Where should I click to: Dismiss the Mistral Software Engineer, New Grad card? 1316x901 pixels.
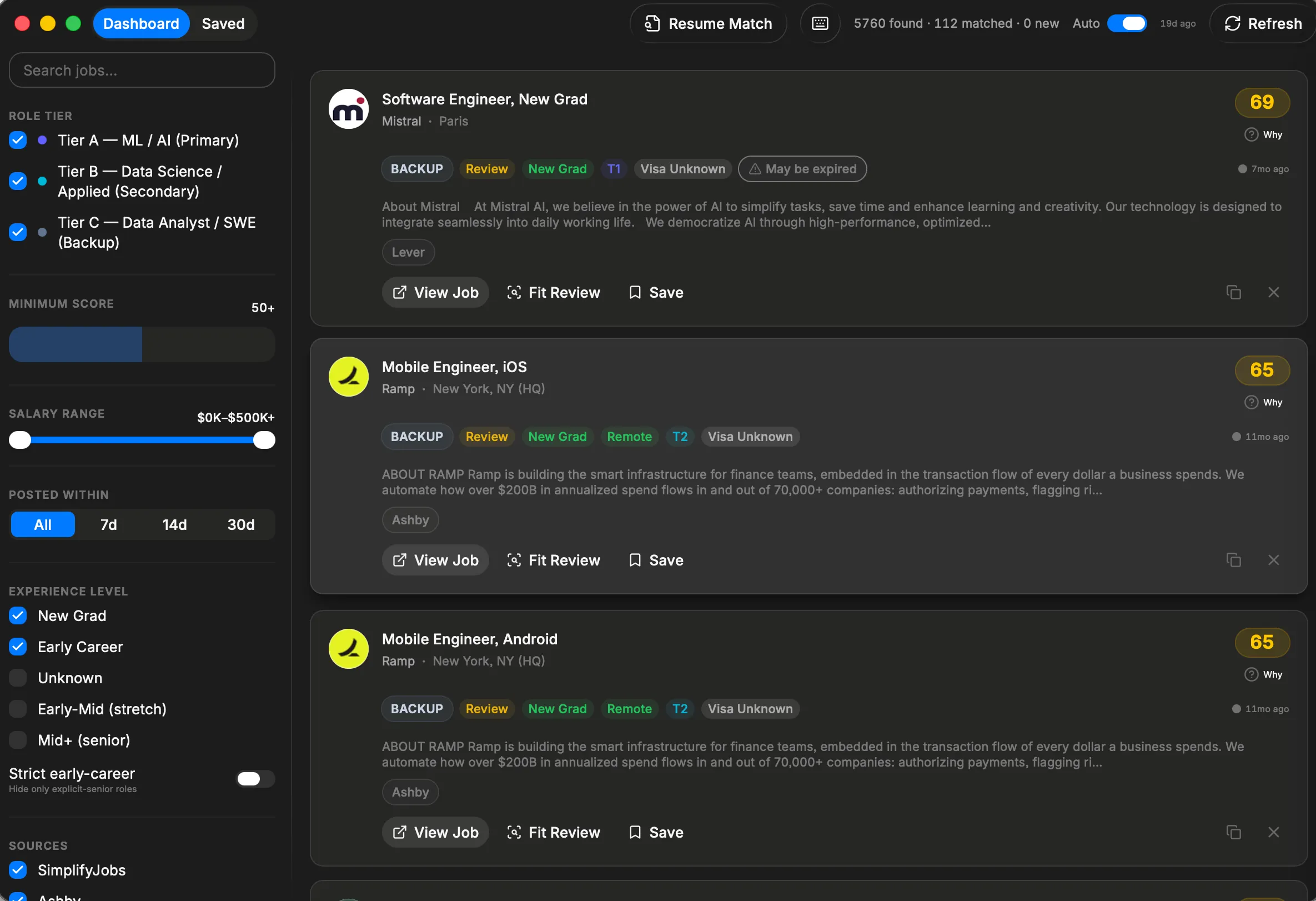click(1273, 292)
